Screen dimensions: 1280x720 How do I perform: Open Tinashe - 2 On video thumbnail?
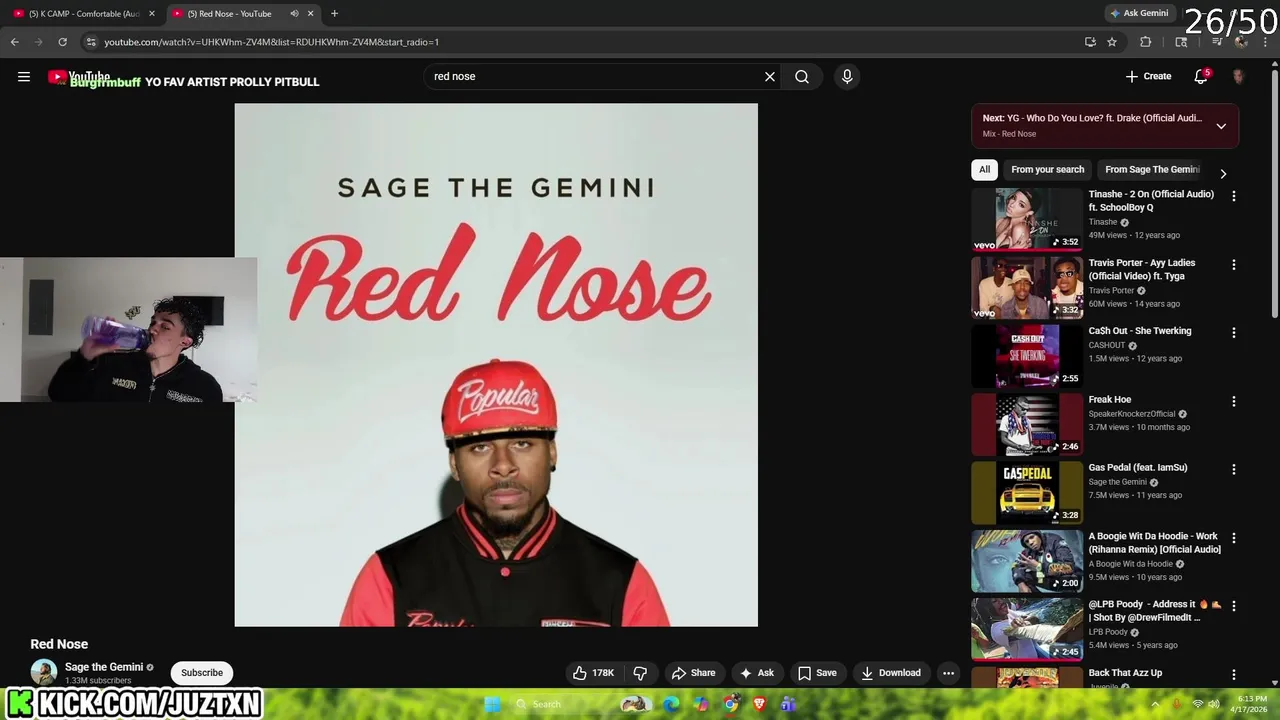click(1027, 219)
